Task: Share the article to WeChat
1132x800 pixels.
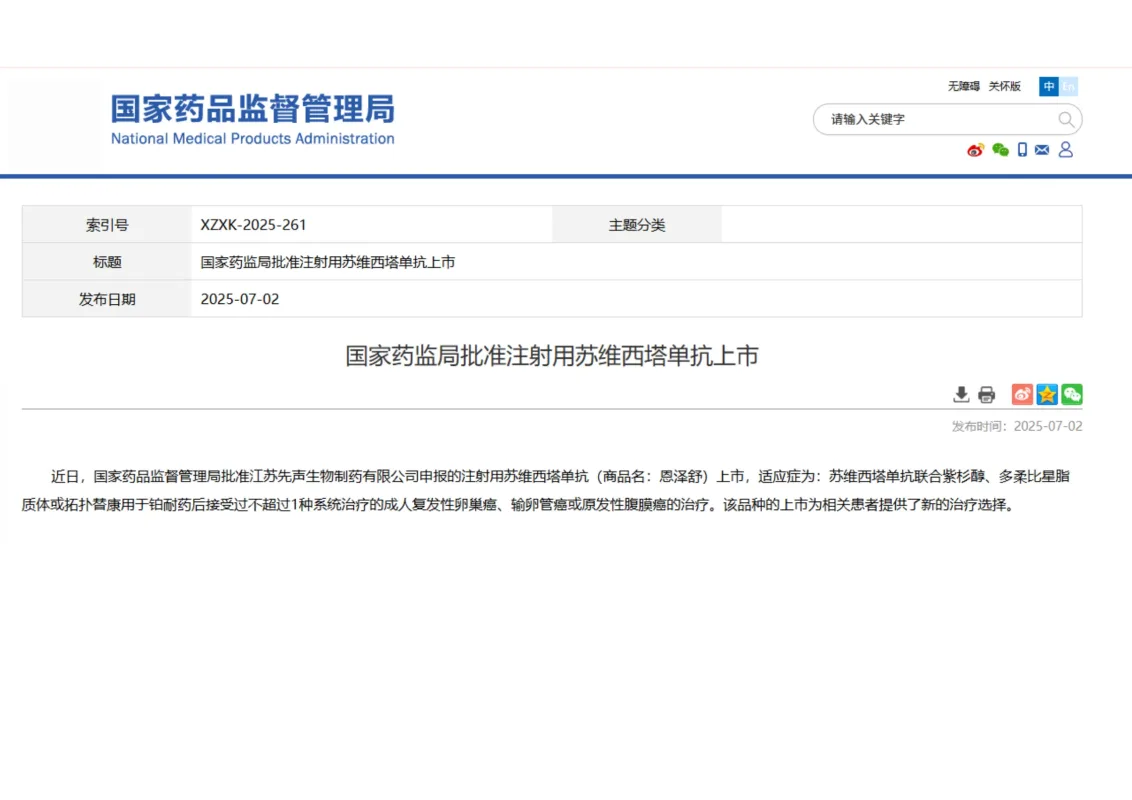Action: pos(1070,394)
